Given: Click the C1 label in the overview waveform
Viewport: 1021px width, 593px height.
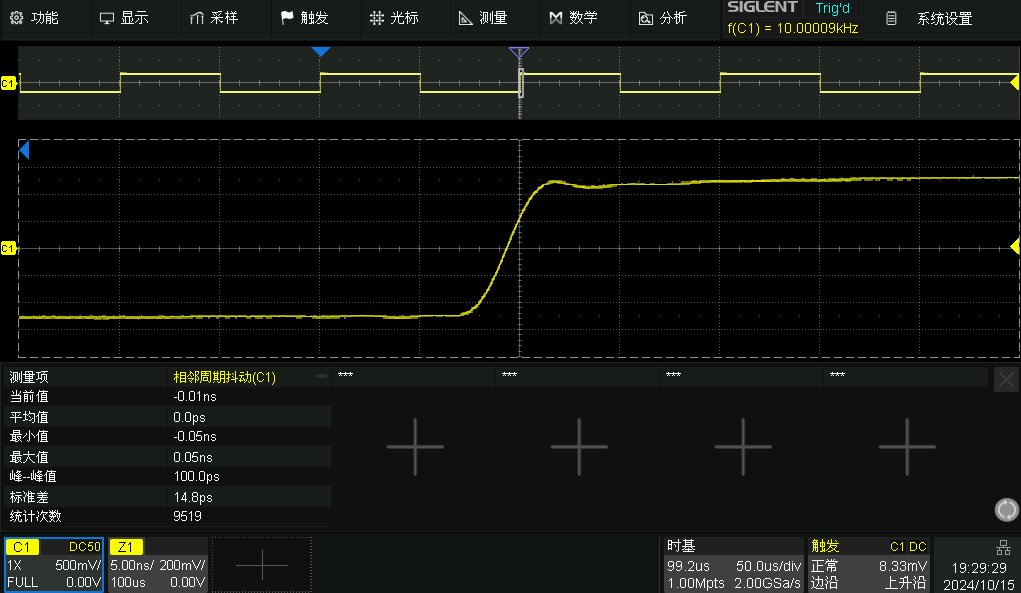Looking at the screenshot, I should pyautogui.click(x=8, y=83).
